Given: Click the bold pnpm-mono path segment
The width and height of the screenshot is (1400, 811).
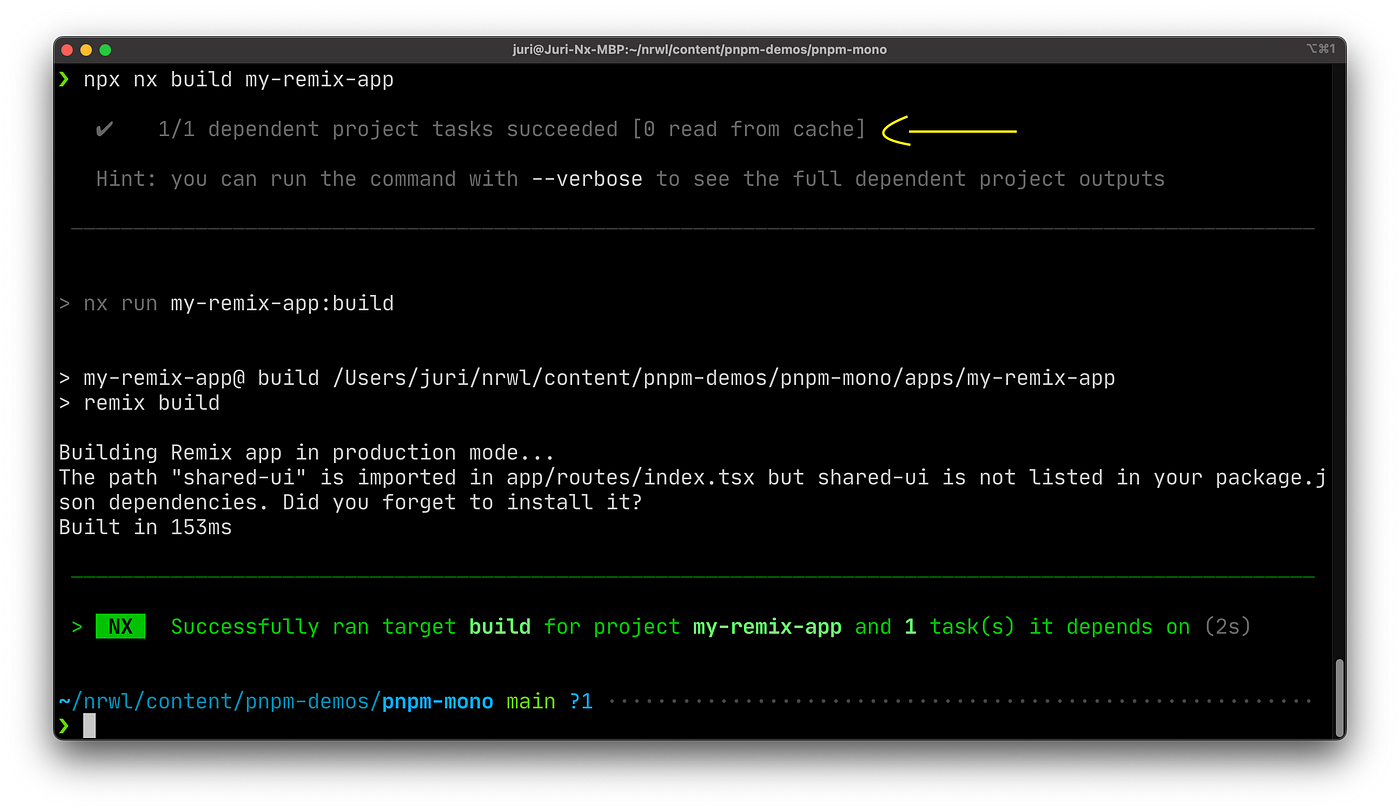Looking at the screenshot, I should pyautogui.click(x=437, y=700).
